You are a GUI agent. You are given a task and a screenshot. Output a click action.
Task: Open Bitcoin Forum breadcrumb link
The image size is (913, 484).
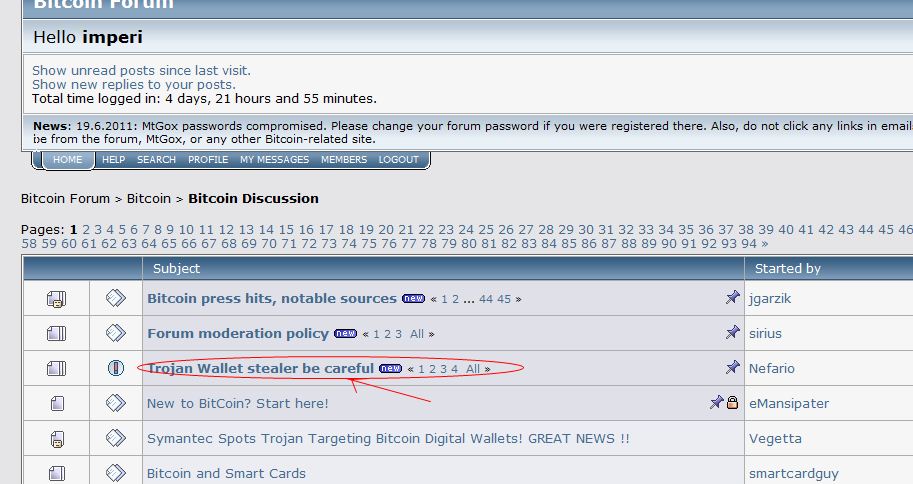pyautogui.click(x=65, y=199)
